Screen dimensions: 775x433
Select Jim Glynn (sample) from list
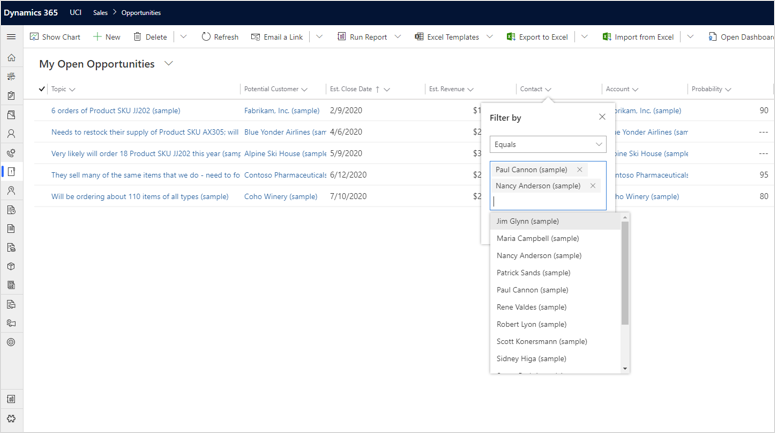[x=556, y=221]
